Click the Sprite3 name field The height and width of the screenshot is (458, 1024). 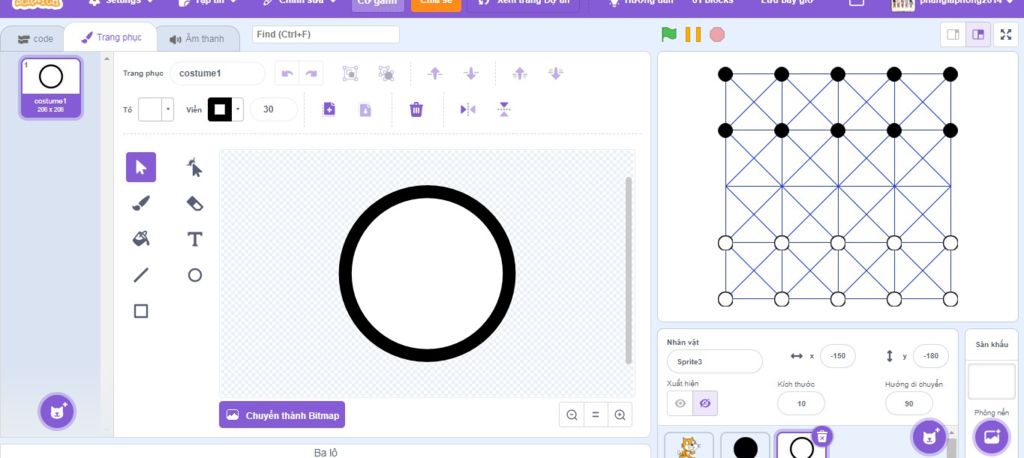(714, 361)
